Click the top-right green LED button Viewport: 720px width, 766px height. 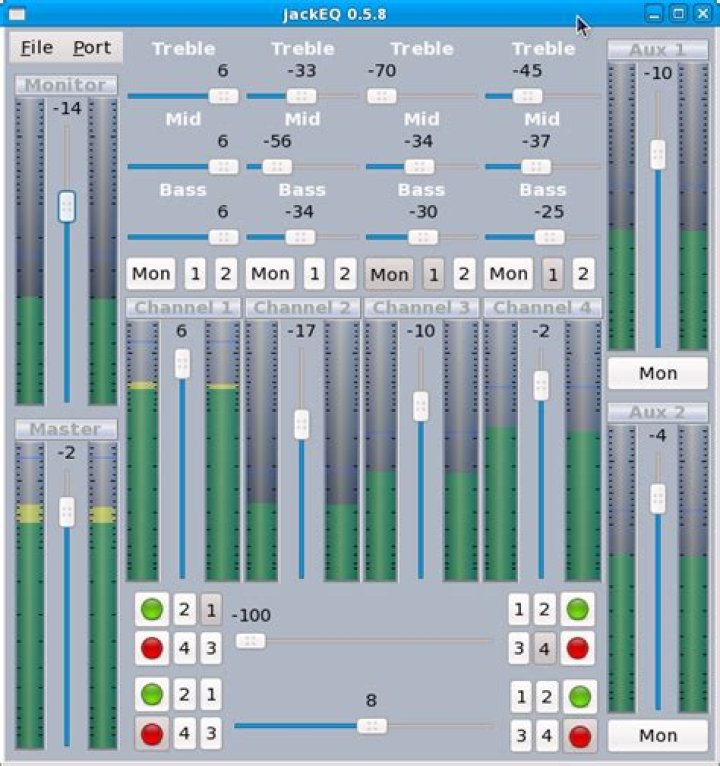click(x=577, y=609)
